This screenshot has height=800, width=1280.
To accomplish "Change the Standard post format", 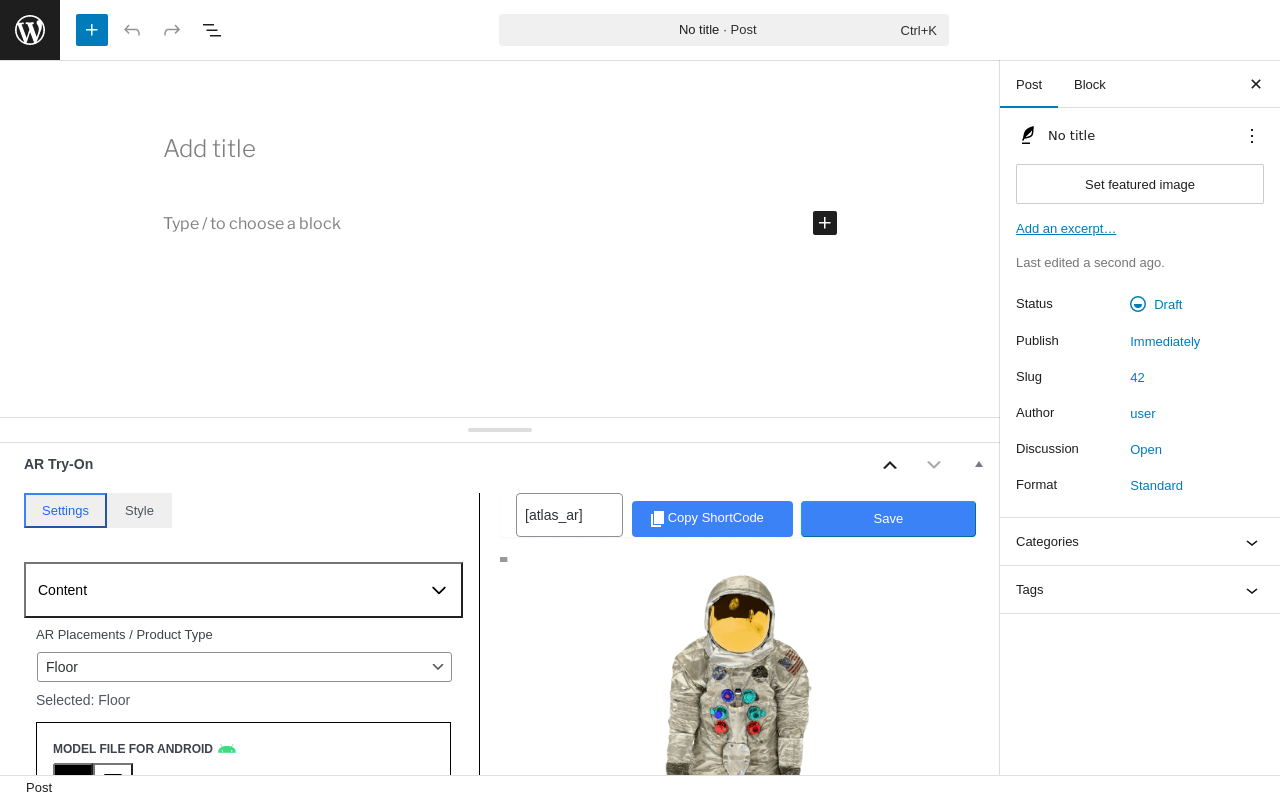I will pos(1156,485).
